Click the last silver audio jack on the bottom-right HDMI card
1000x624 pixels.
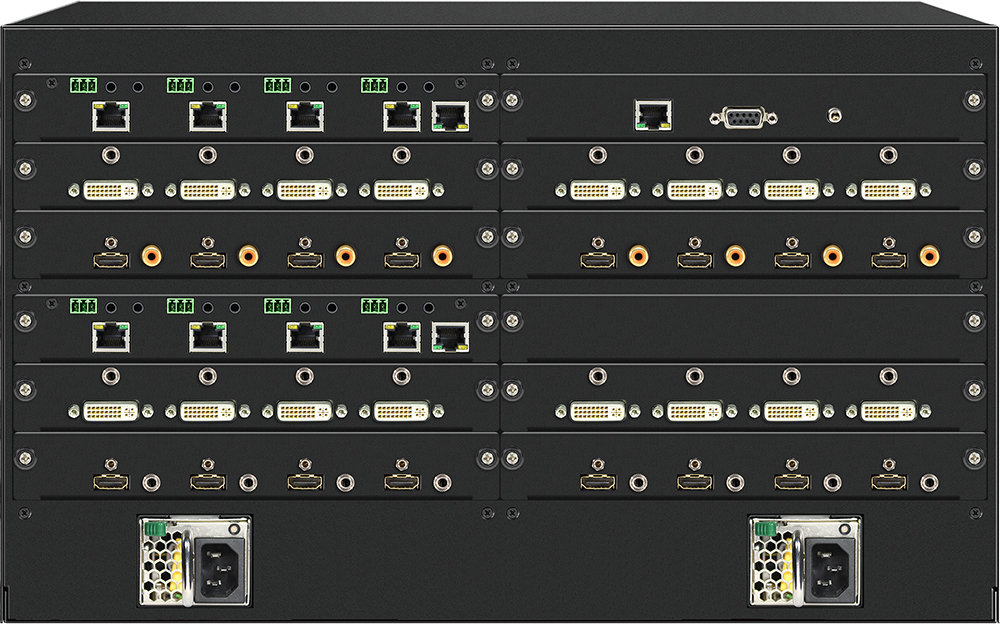(x=929, y=483)
